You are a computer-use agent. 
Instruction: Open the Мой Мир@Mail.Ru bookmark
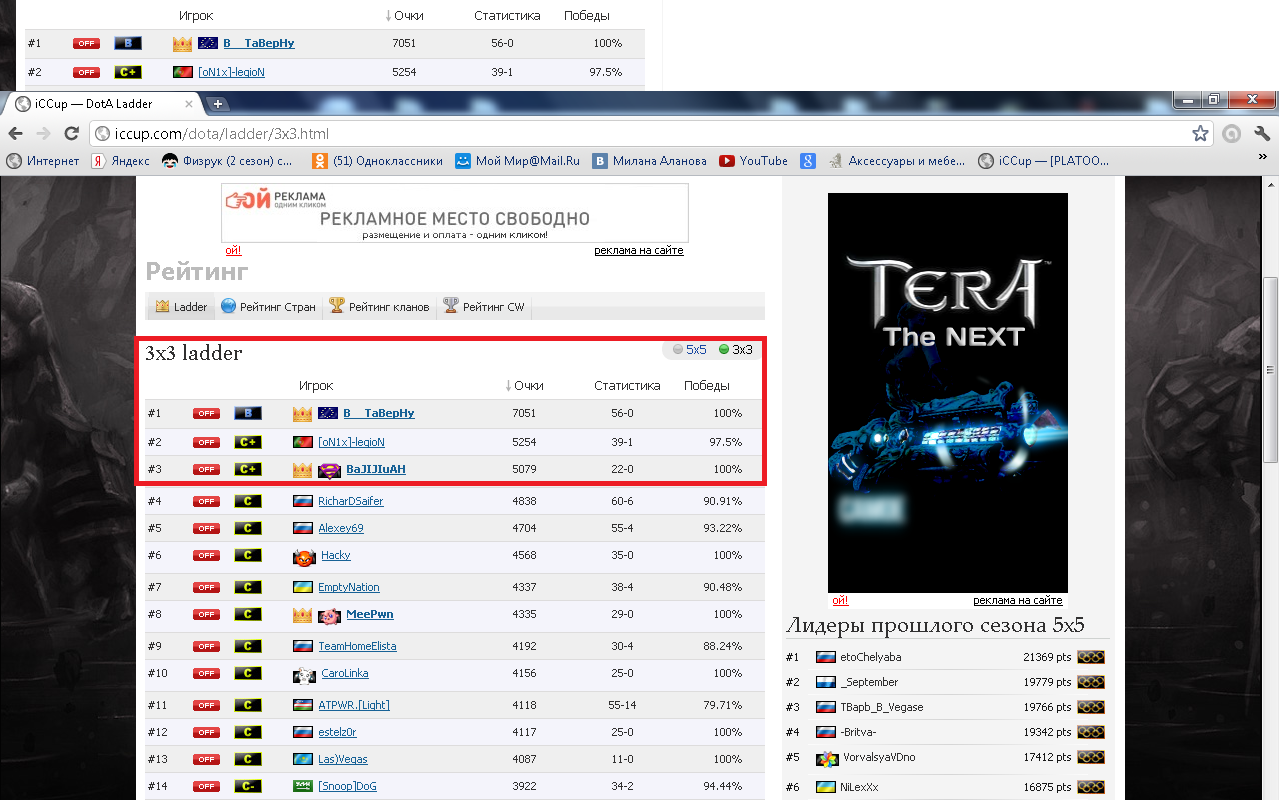pos(517,160)
